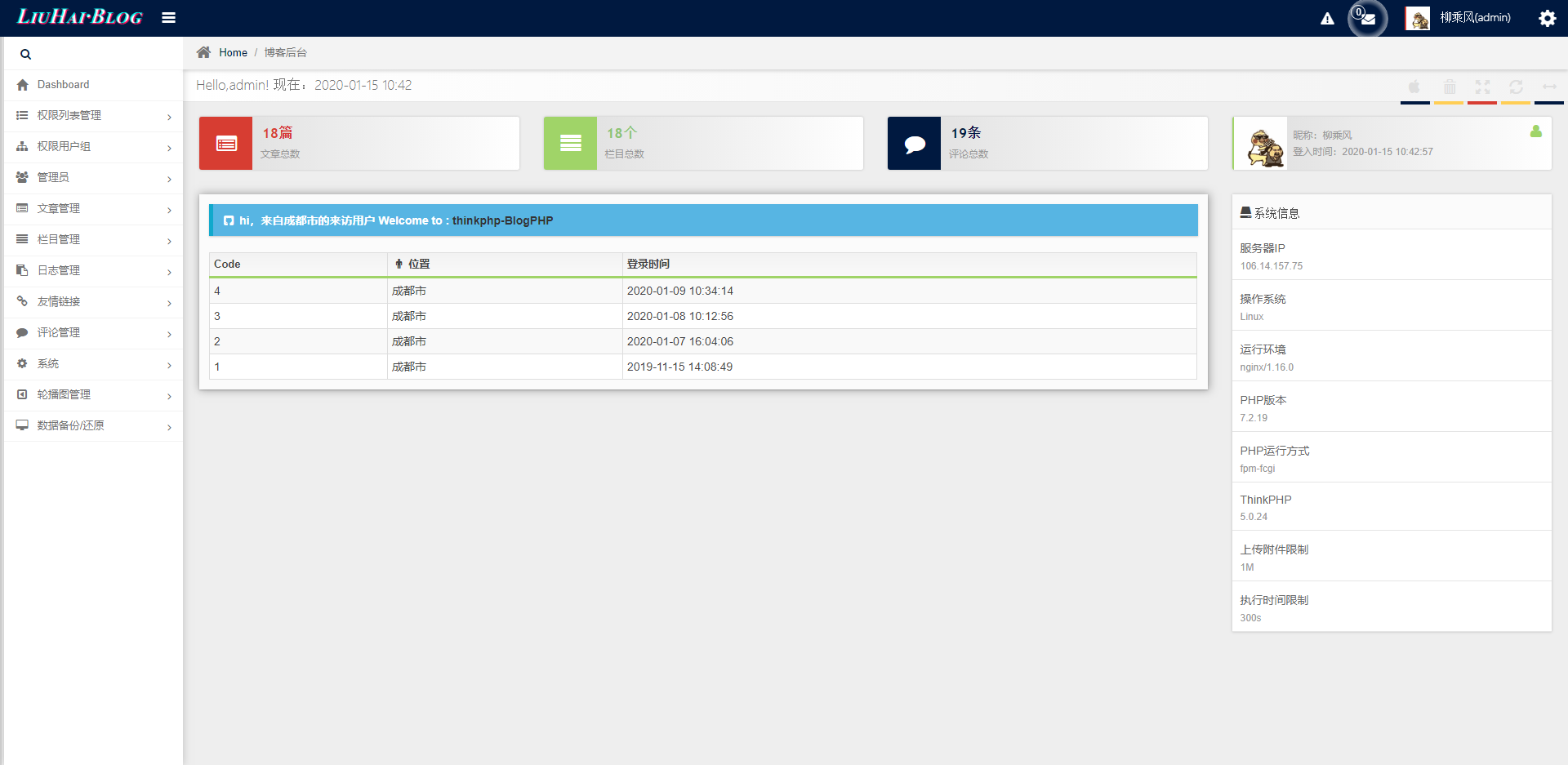The height and width of the screenshot is (765, 1568).
Task: Expand the 数据备份/还原 submenu chevron
Action: click(169, 428)
